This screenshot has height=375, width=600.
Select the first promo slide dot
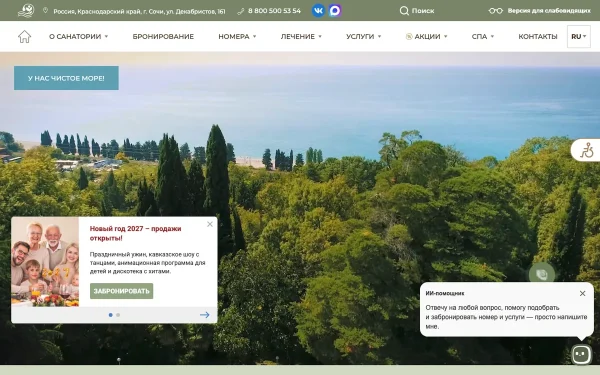(x=111, y=315)
